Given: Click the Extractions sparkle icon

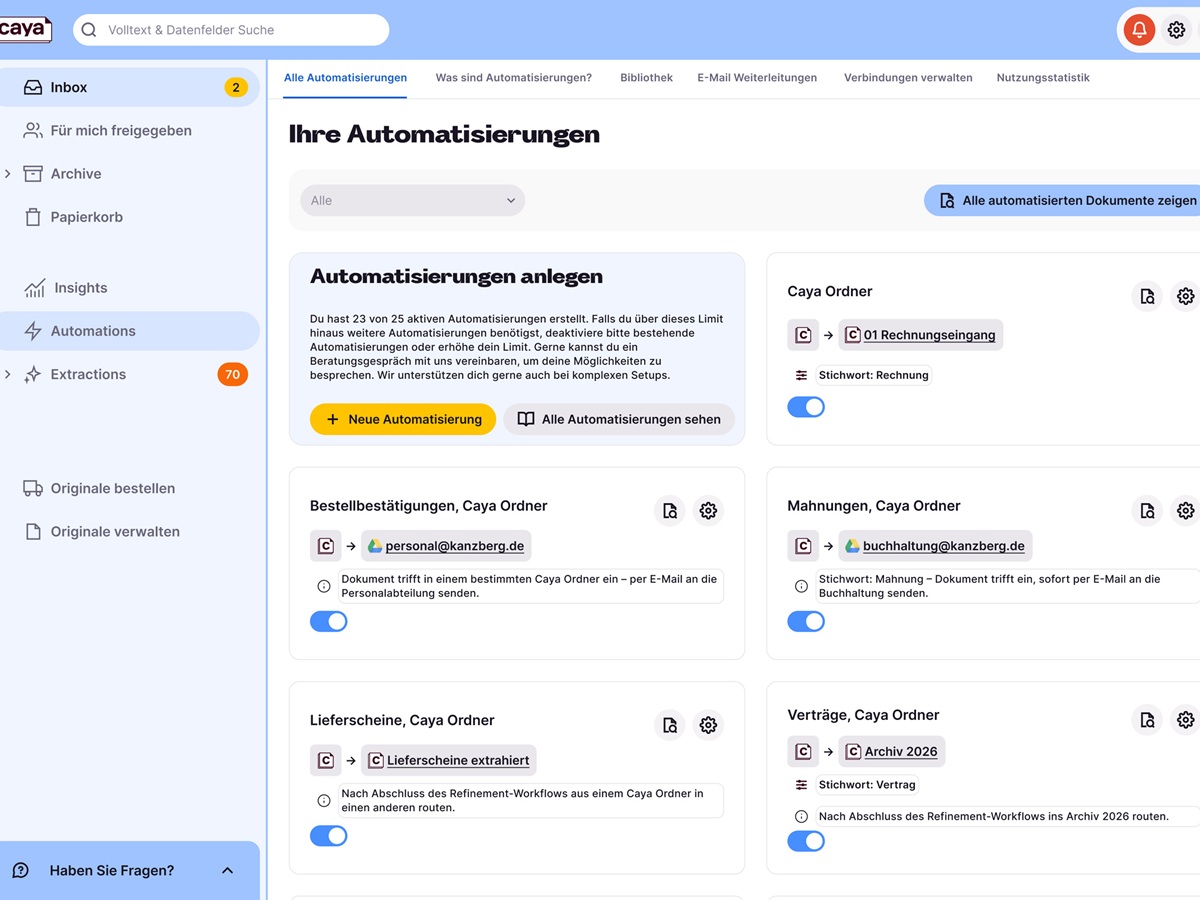Looking at the screenshot, I should (x=33, y=374).
